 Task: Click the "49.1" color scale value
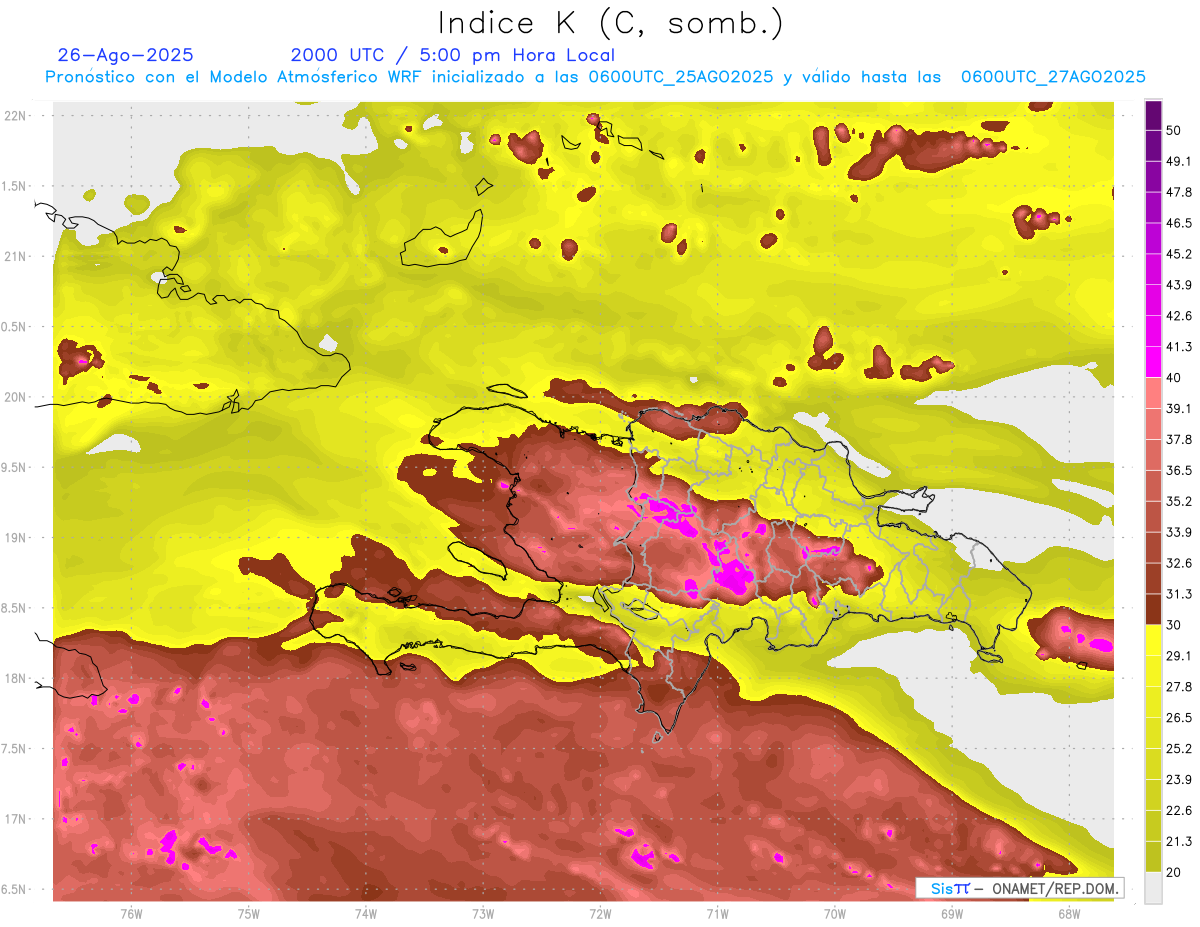click(x=1178, y=161)
